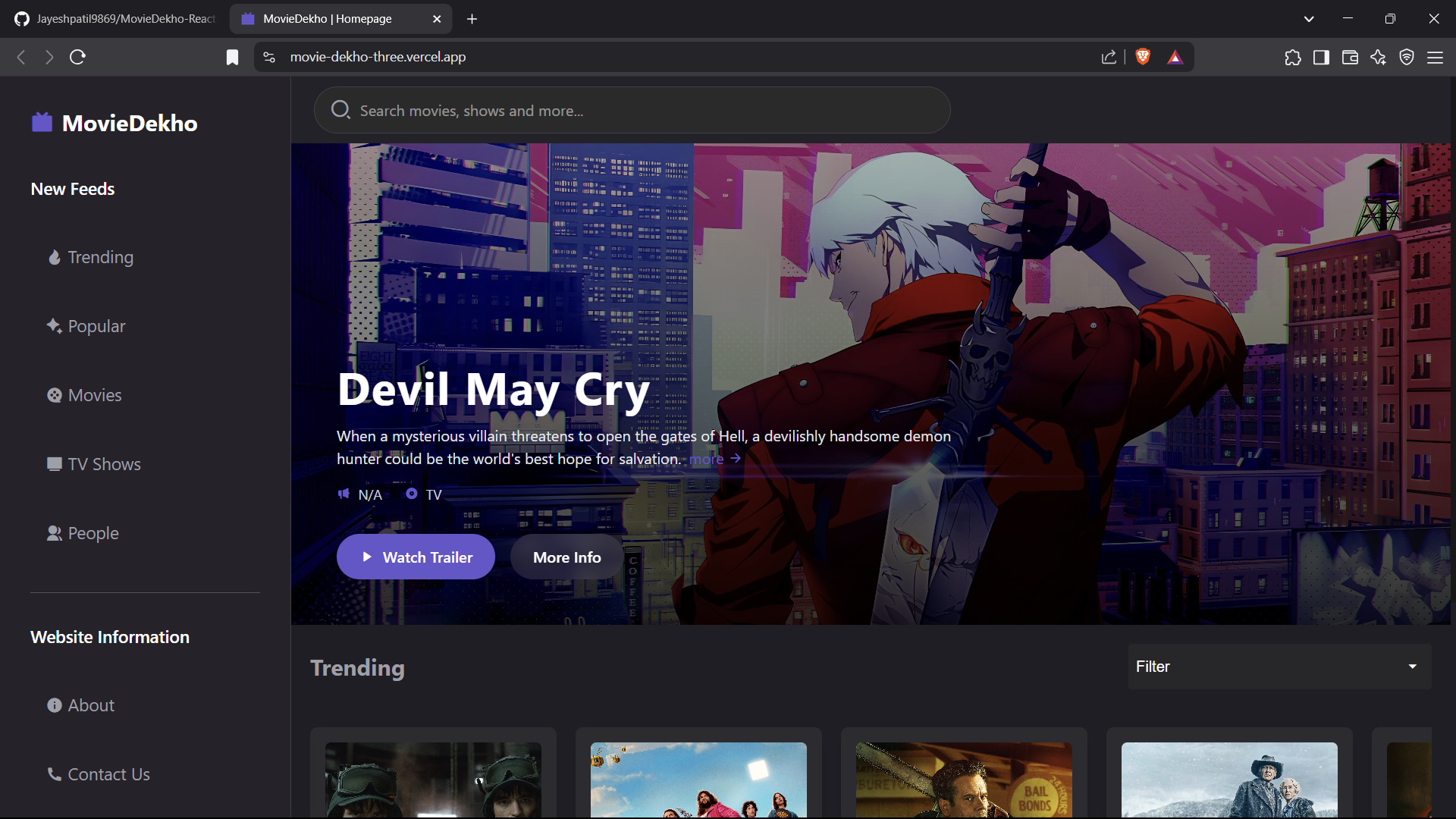
Task: Open the Brave Wallet icon
Action: (1350, 57)
